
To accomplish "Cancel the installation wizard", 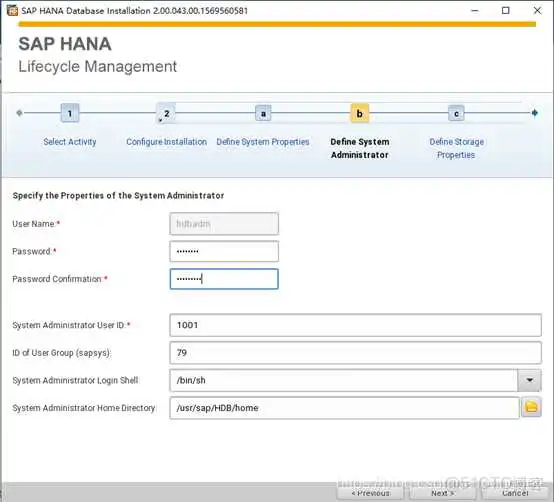I will point(515,493).
